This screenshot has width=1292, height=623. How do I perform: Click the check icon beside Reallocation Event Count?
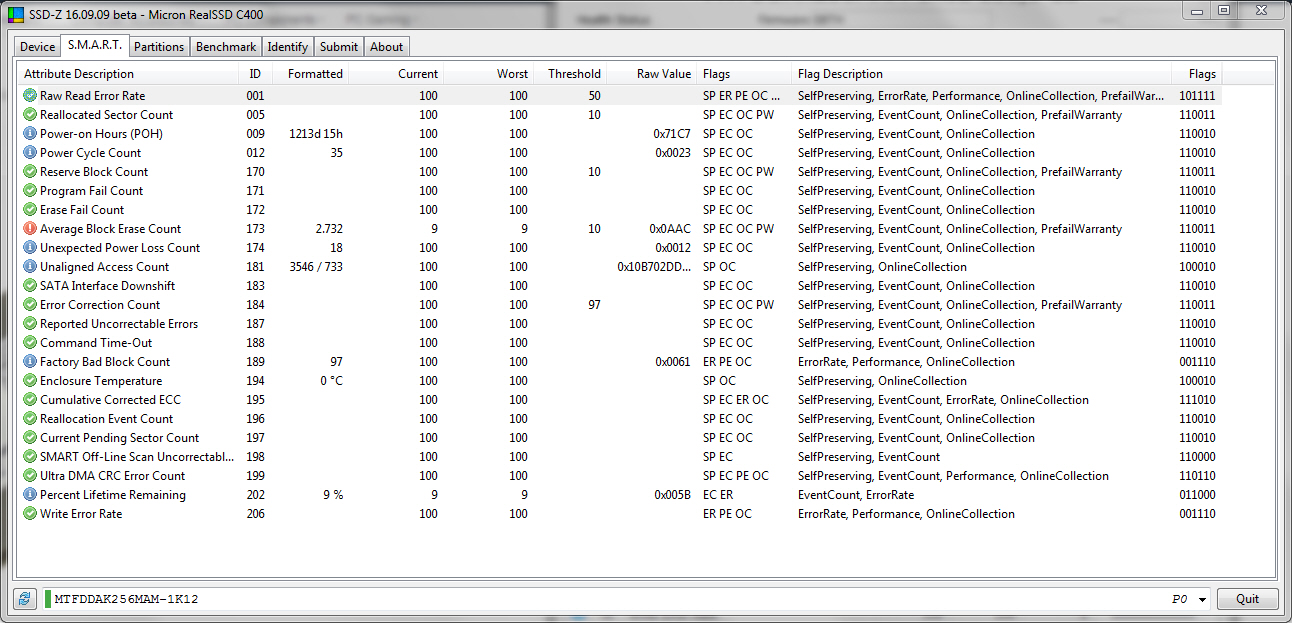coord(30,419)
